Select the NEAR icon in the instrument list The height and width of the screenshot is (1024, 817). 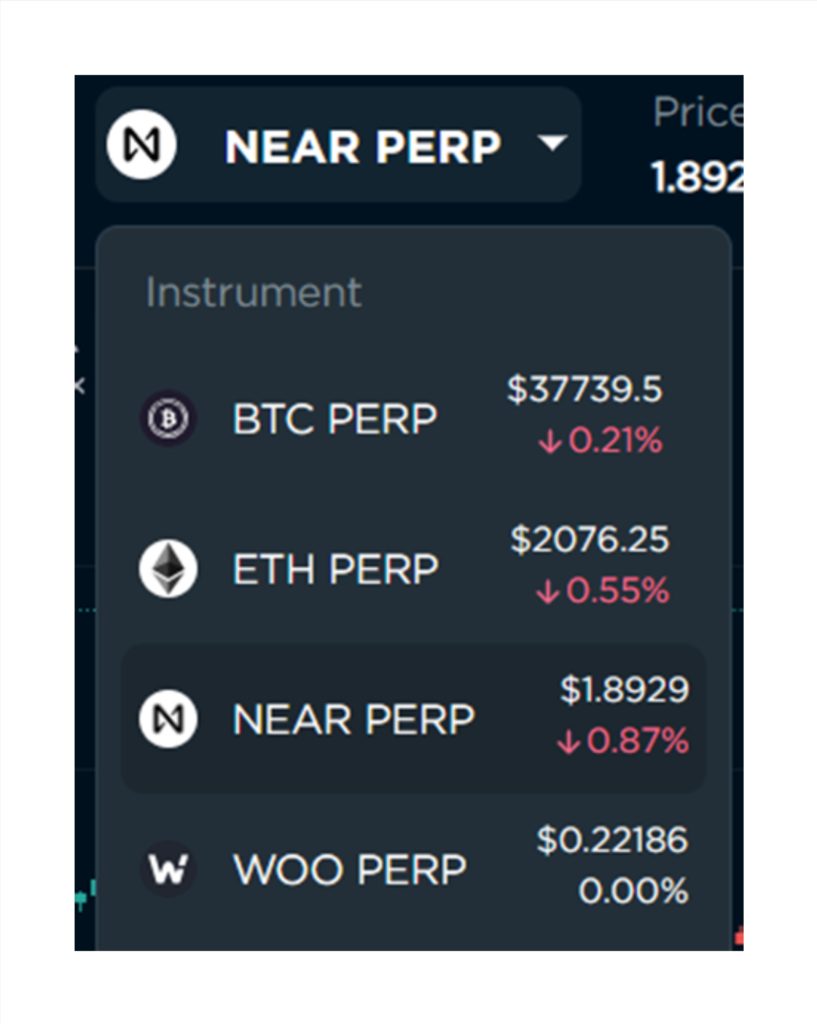point(168,718)
